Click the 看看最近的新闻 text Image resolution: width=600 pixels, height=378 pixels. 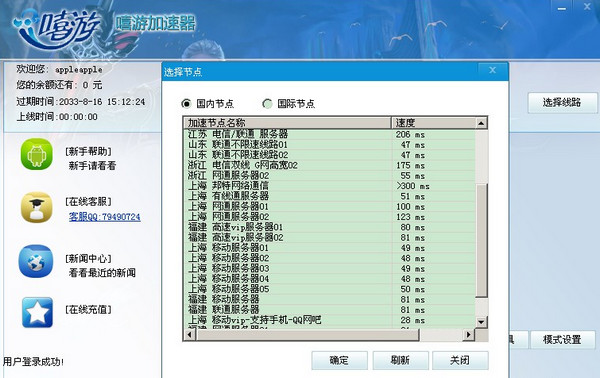point(102,273)
